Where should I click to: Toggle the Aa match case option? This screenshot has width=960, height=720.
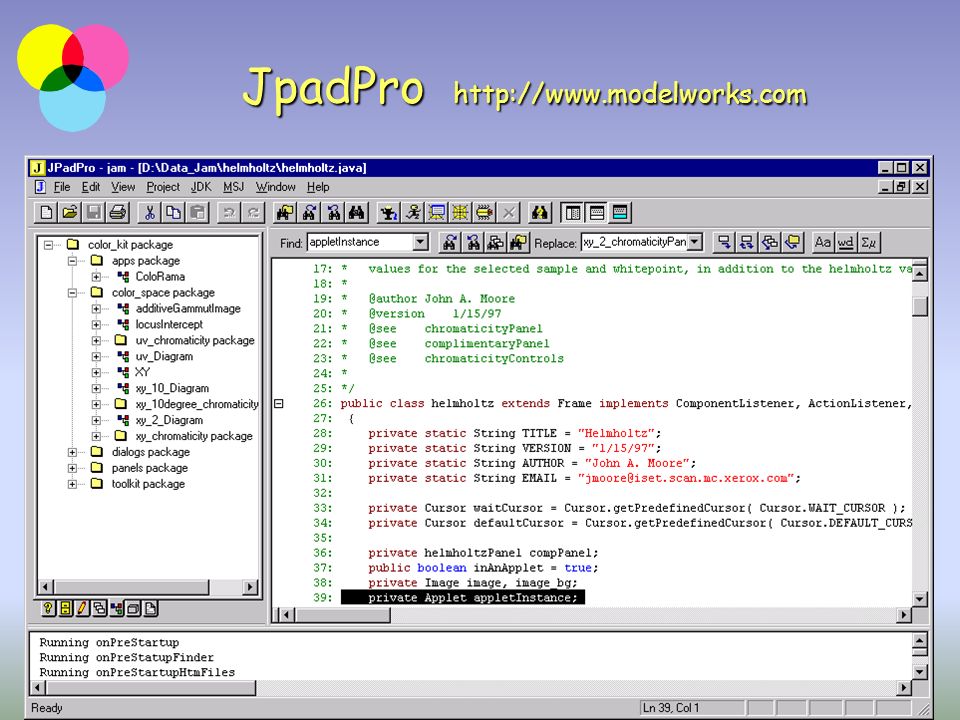(x=822, y=242)
